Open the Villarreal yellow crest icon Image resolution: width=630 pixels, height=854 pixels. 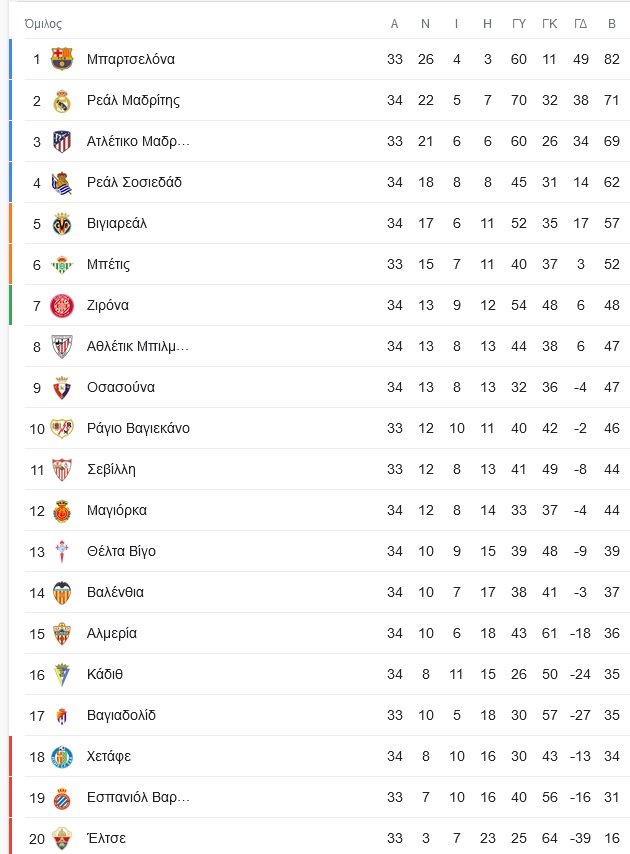pyautogui.click(x=62, y=223)
